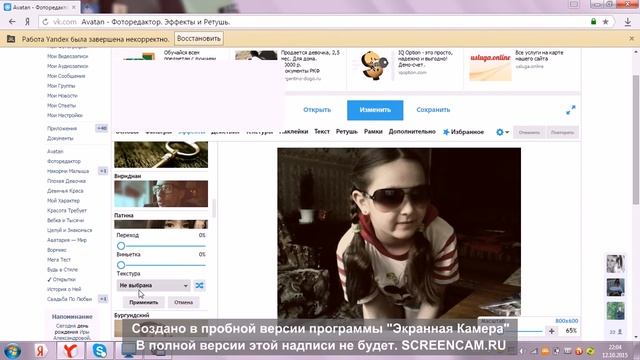Open the Открытки sidebar link
Screen dimensions: 640x360
[x=64, y=280]
